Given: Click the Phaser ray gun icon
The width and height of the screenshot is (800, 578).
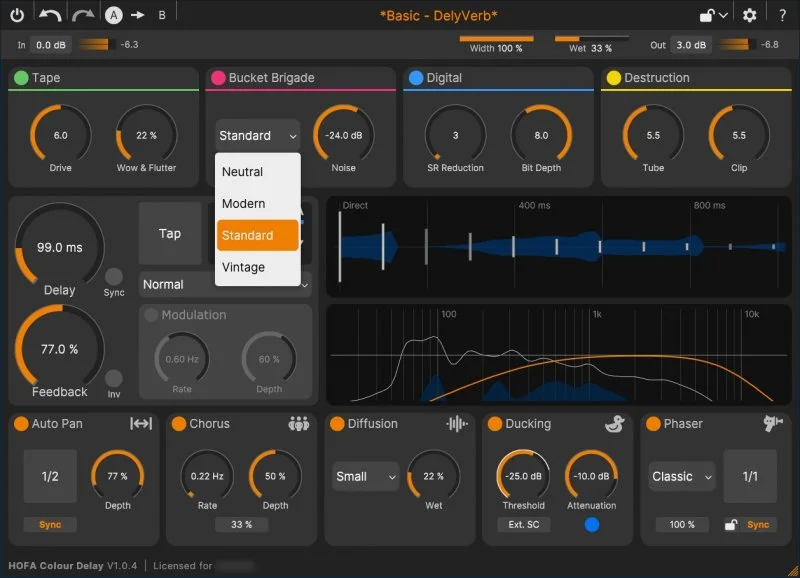Looking at the screenshot, I should (773, 423).
